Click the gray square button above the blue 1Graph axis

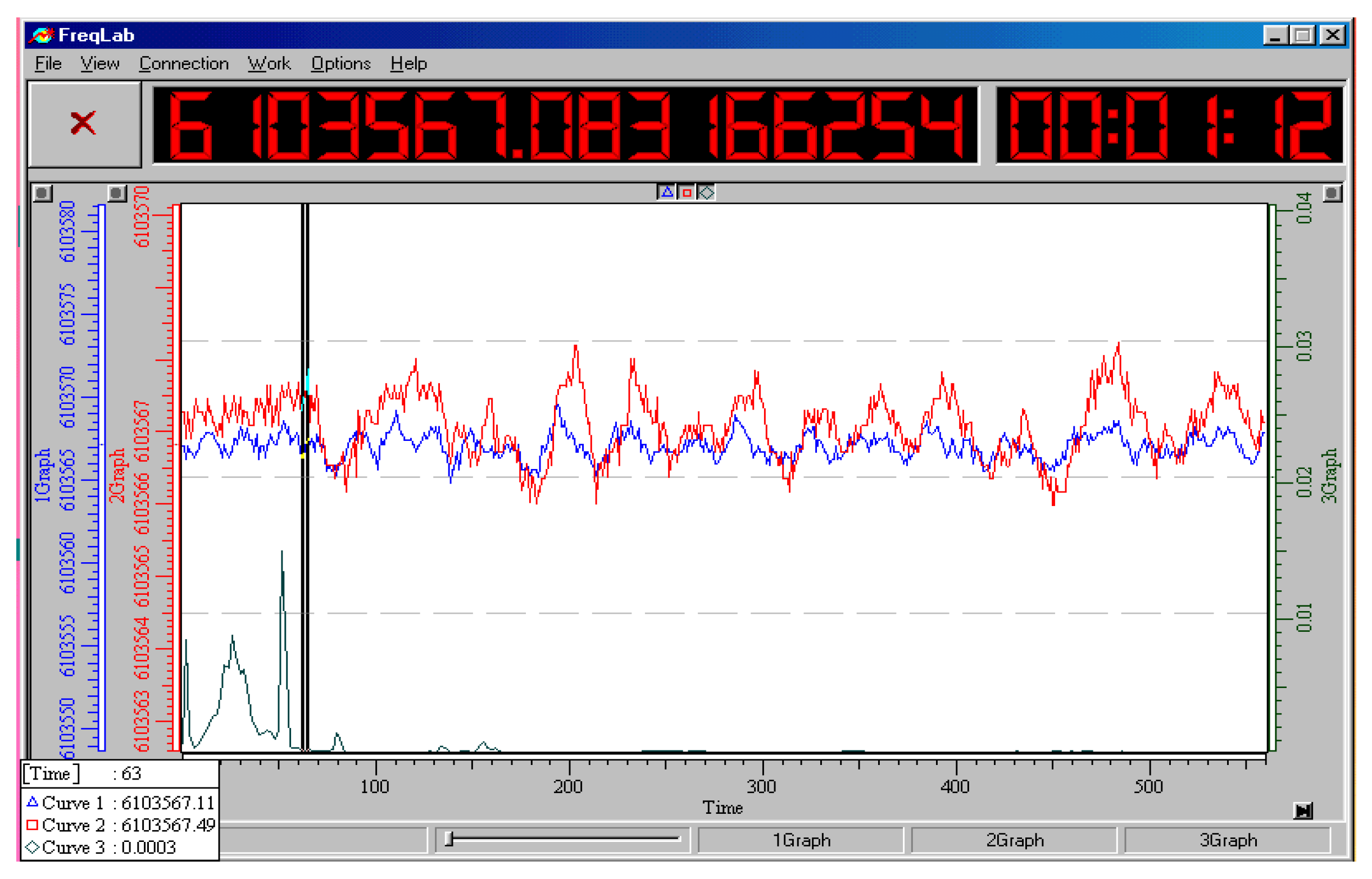tap(42, 194)
